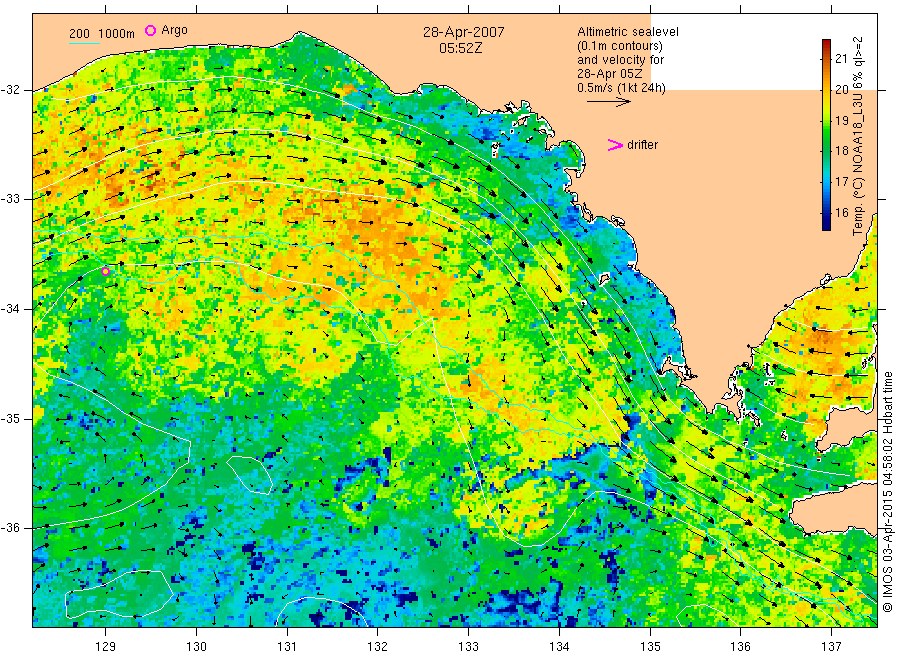Click the 21 value on the color bar
The height and width of the screenshot is (660, 900).
[x=841, y=59]
